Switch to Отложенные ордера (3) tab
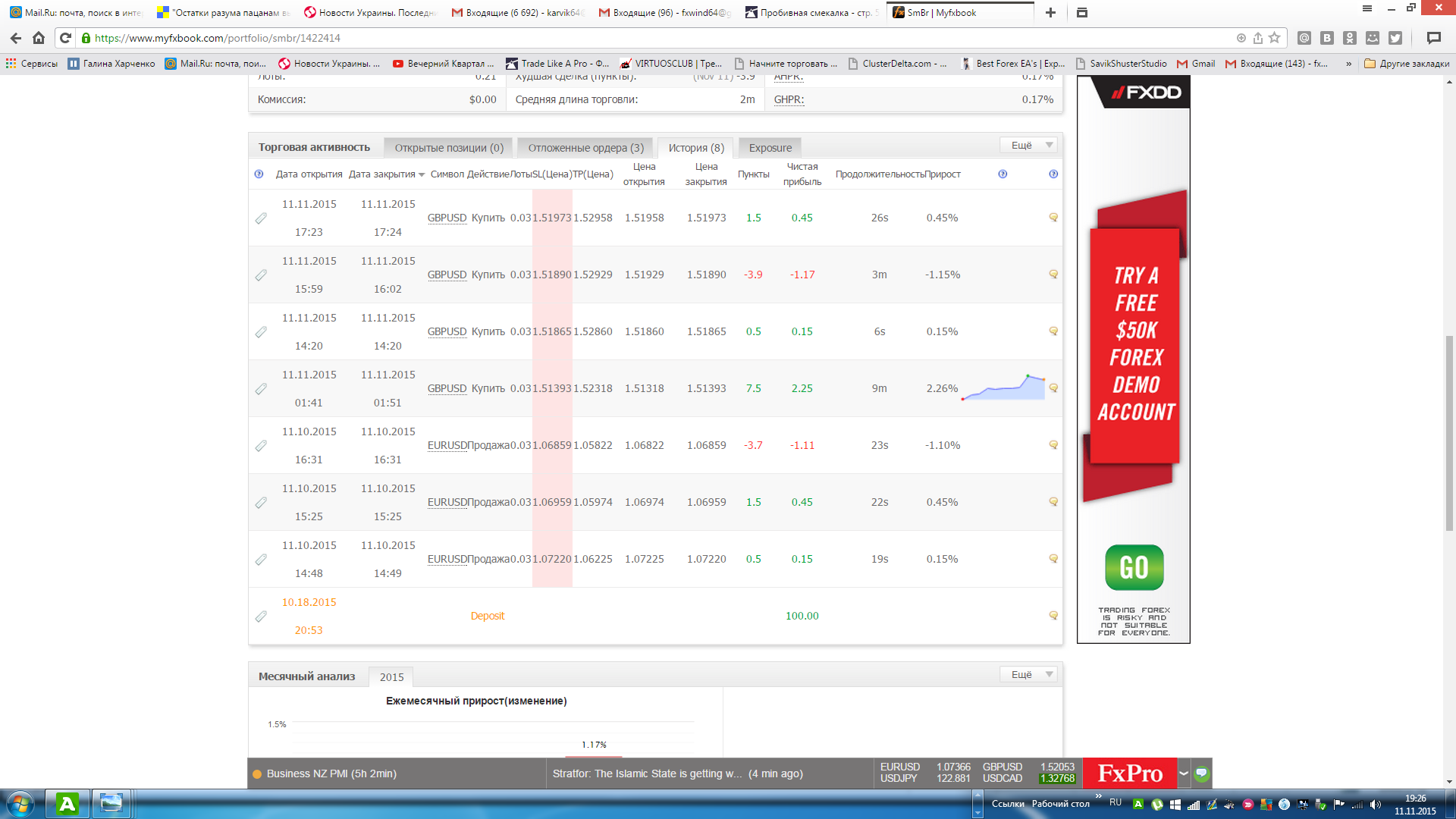The width and height of the screenshot is (1456, 819). pyautogui.click(x=585, y=148)
